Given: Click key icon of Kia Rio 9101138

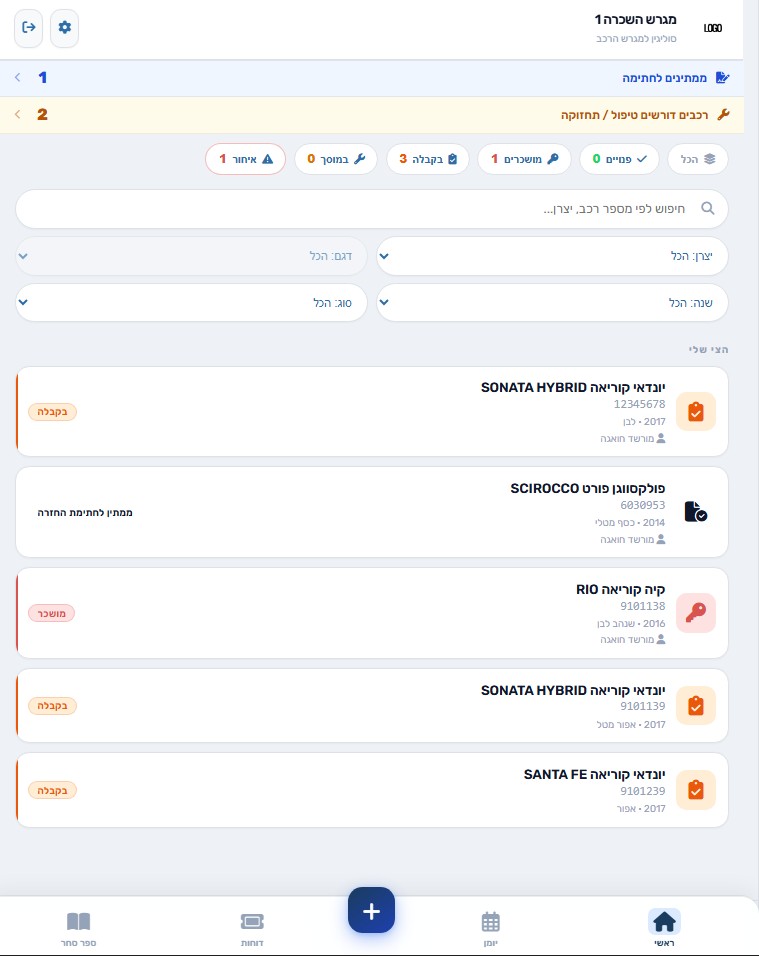Looking at the screenshot, I should (x=696, y=613).
